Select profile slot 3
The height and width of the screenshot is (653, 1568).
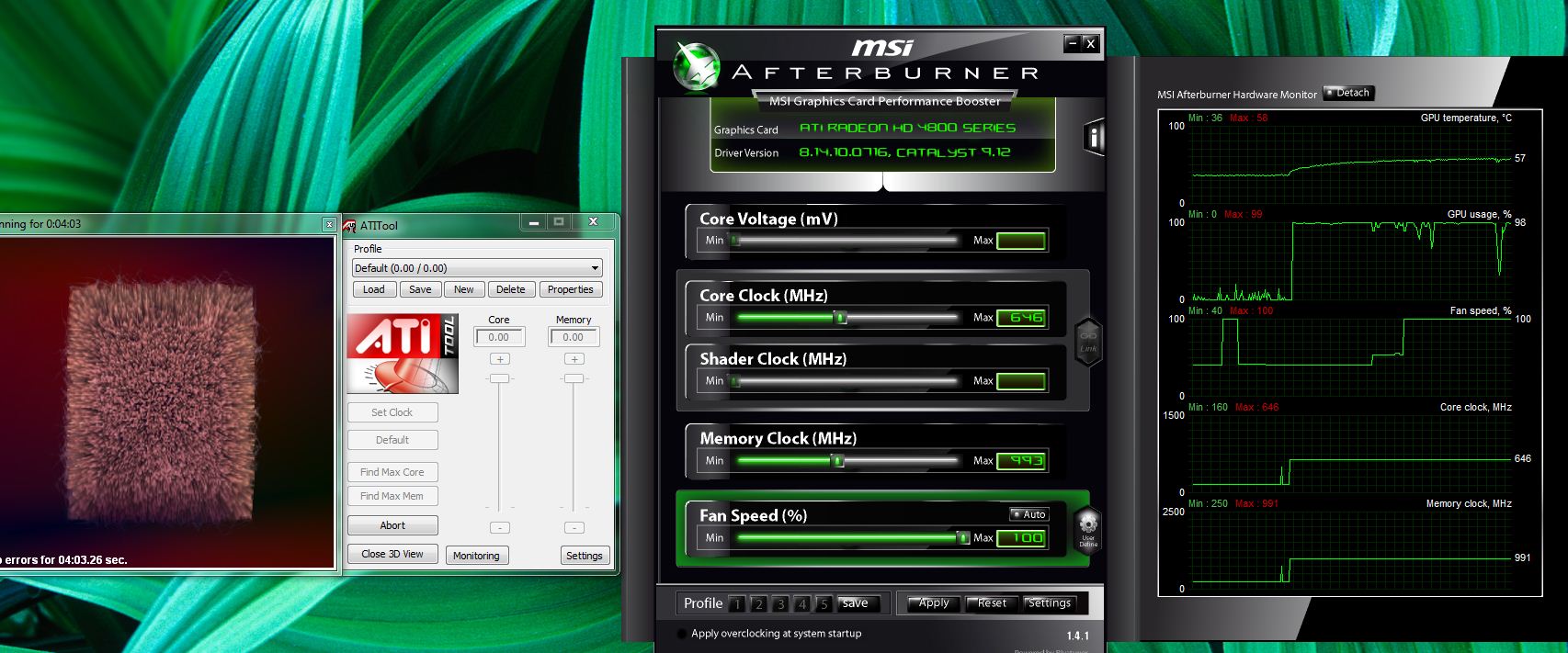click(780, 604)
